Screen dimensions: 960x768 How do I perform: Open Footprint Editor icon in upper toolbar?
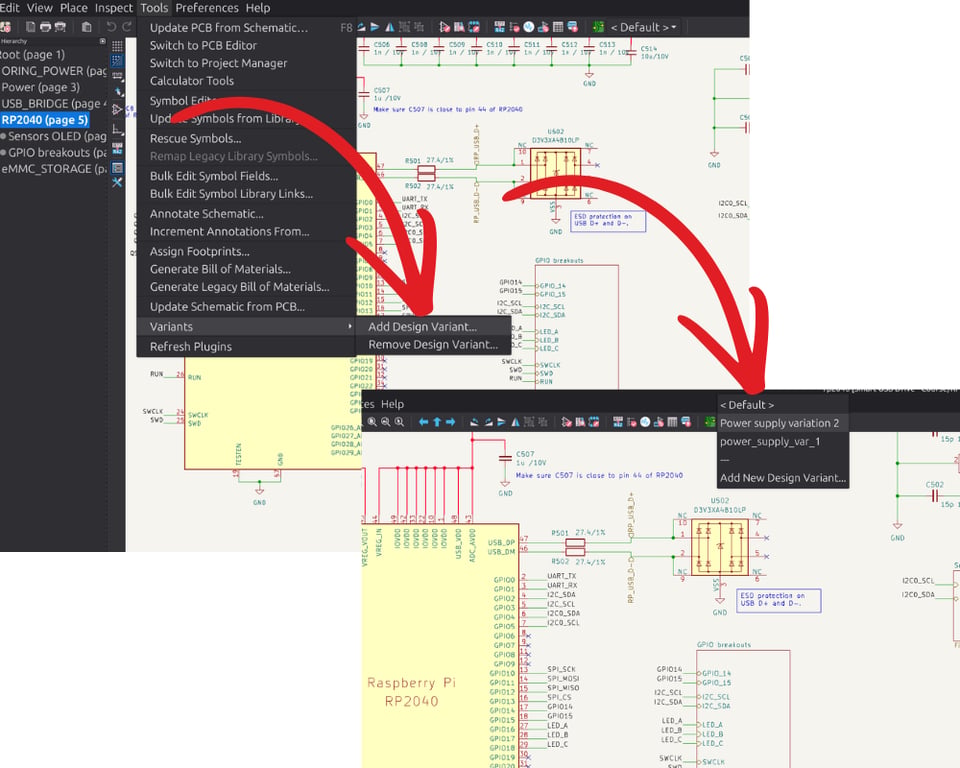pos(473,27)
